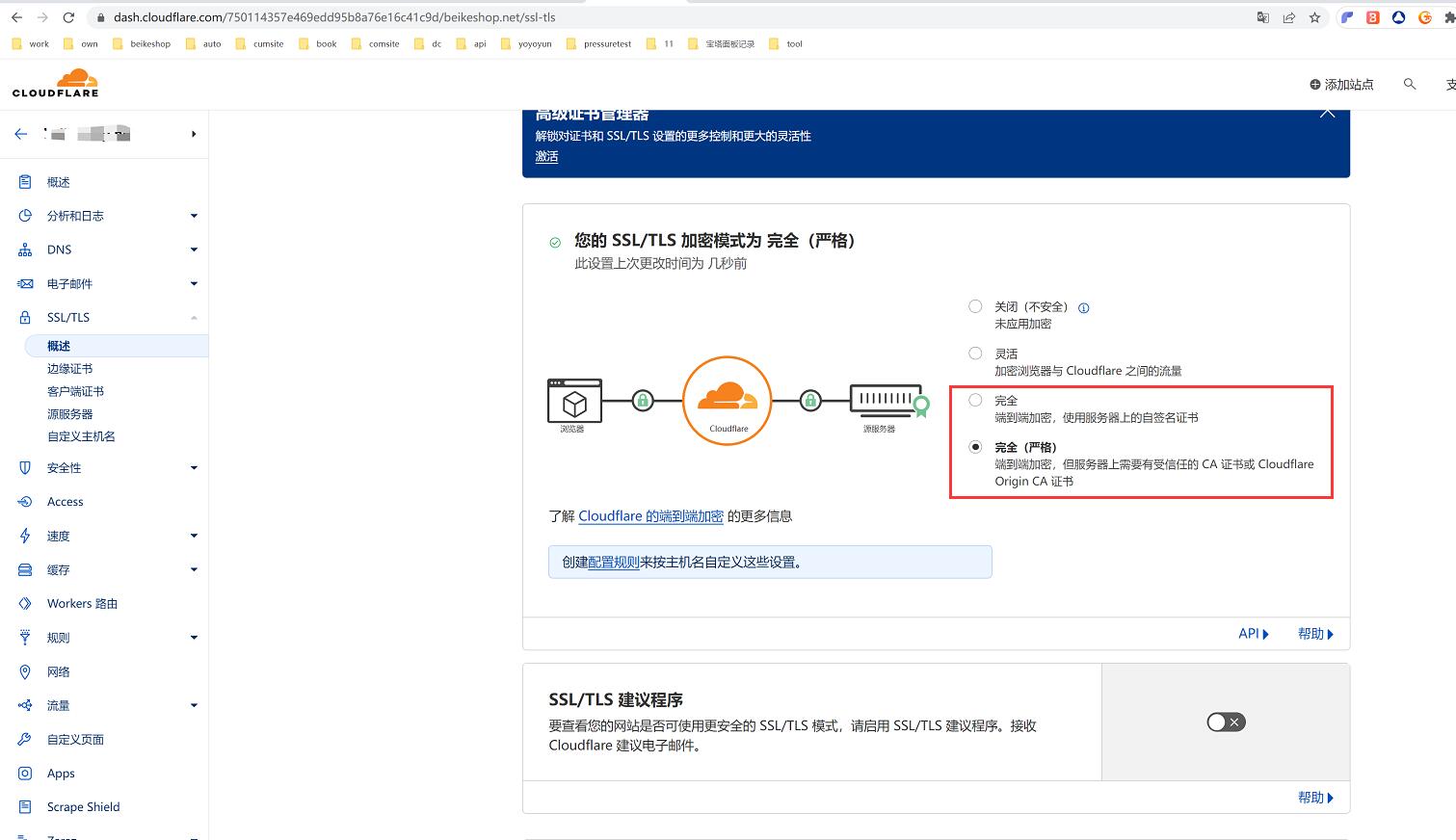Open the 配置规则 link
Image resolution: width=1456 pixels, height=840 pixels.
click(614, 562)
